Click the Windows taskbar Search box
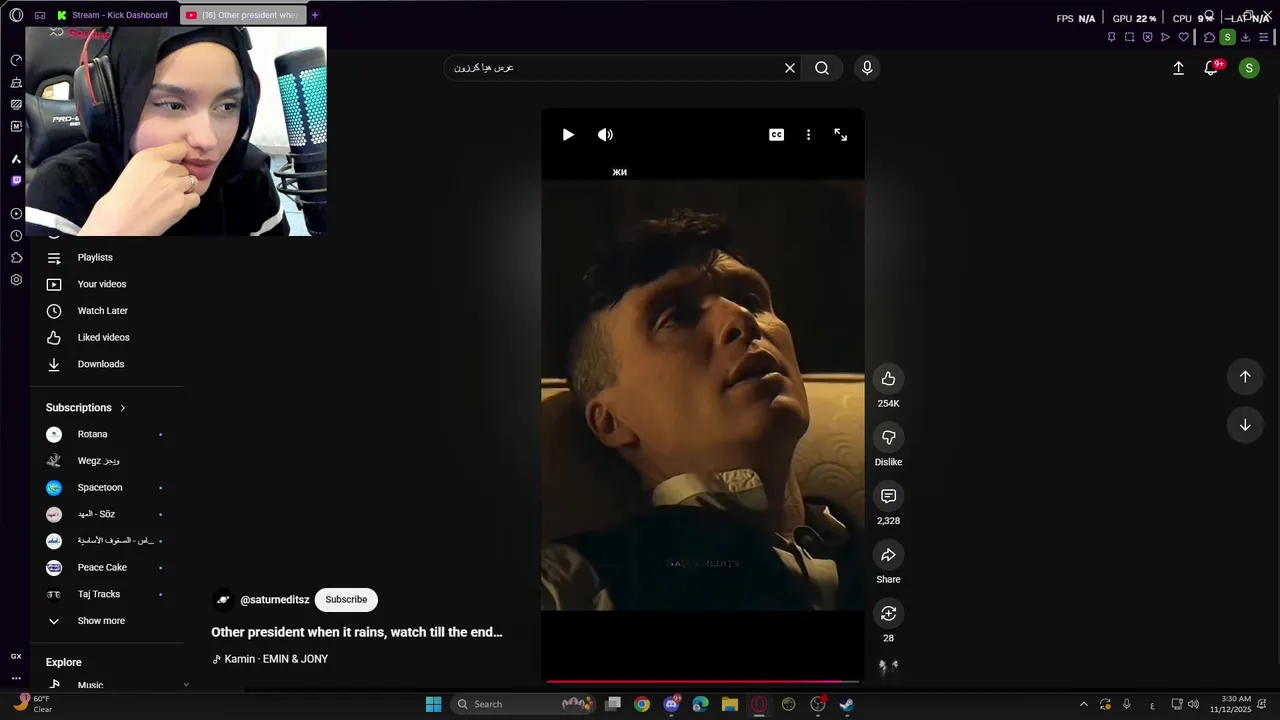Image resolution: width=1280 pixels, height=720 pixels. pos(523,704)
